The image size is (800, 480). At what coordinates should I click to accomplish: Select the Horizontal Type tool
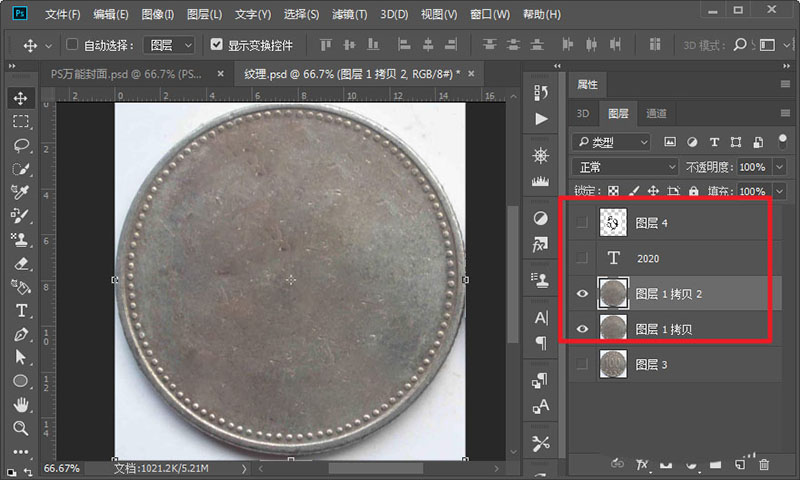21,310
